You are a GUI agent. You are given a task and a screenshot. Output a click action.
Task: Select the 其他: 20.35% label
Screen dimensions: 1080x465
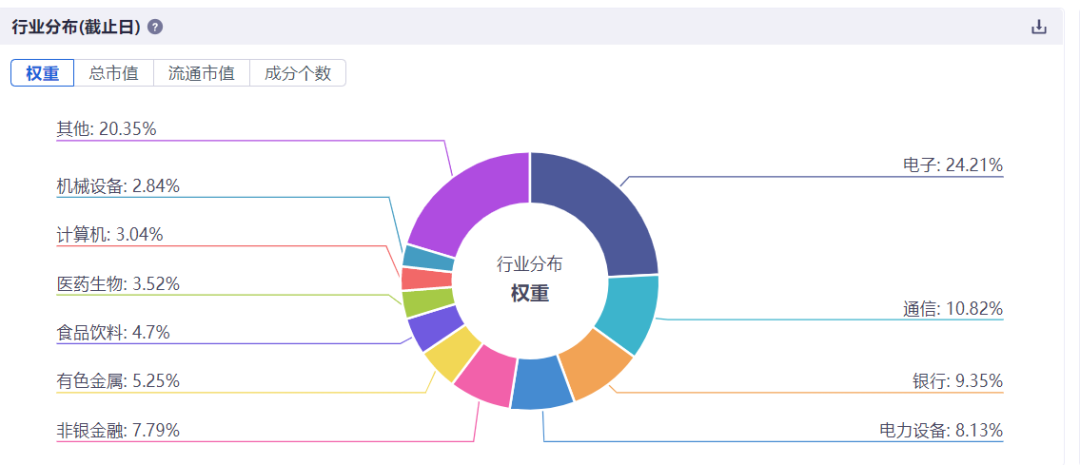point(107,128)
